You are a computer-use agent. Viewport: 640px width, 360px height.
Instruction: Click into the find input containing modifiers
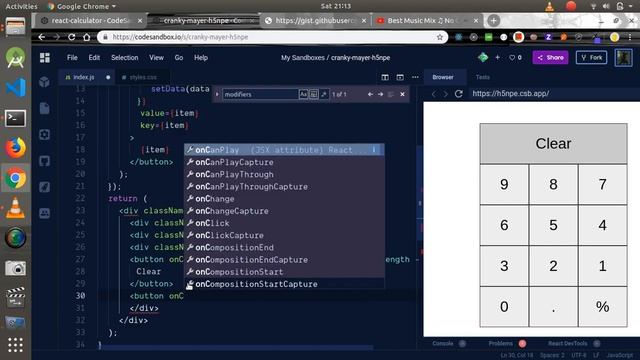(260, 94)
